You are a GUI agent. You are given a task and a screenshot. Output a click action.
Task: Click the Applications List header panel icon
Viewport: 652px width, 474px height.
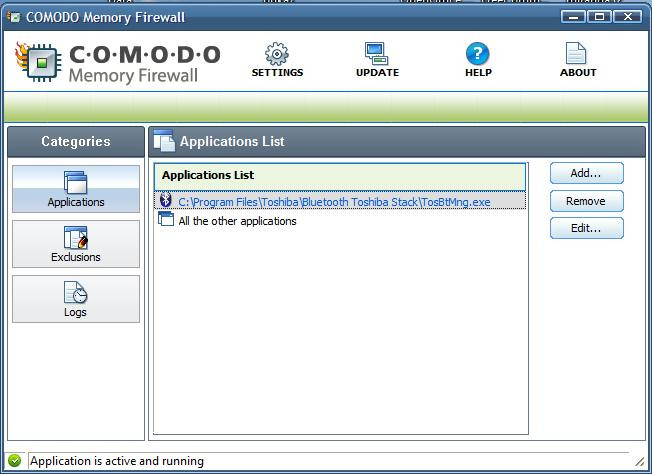164,142
